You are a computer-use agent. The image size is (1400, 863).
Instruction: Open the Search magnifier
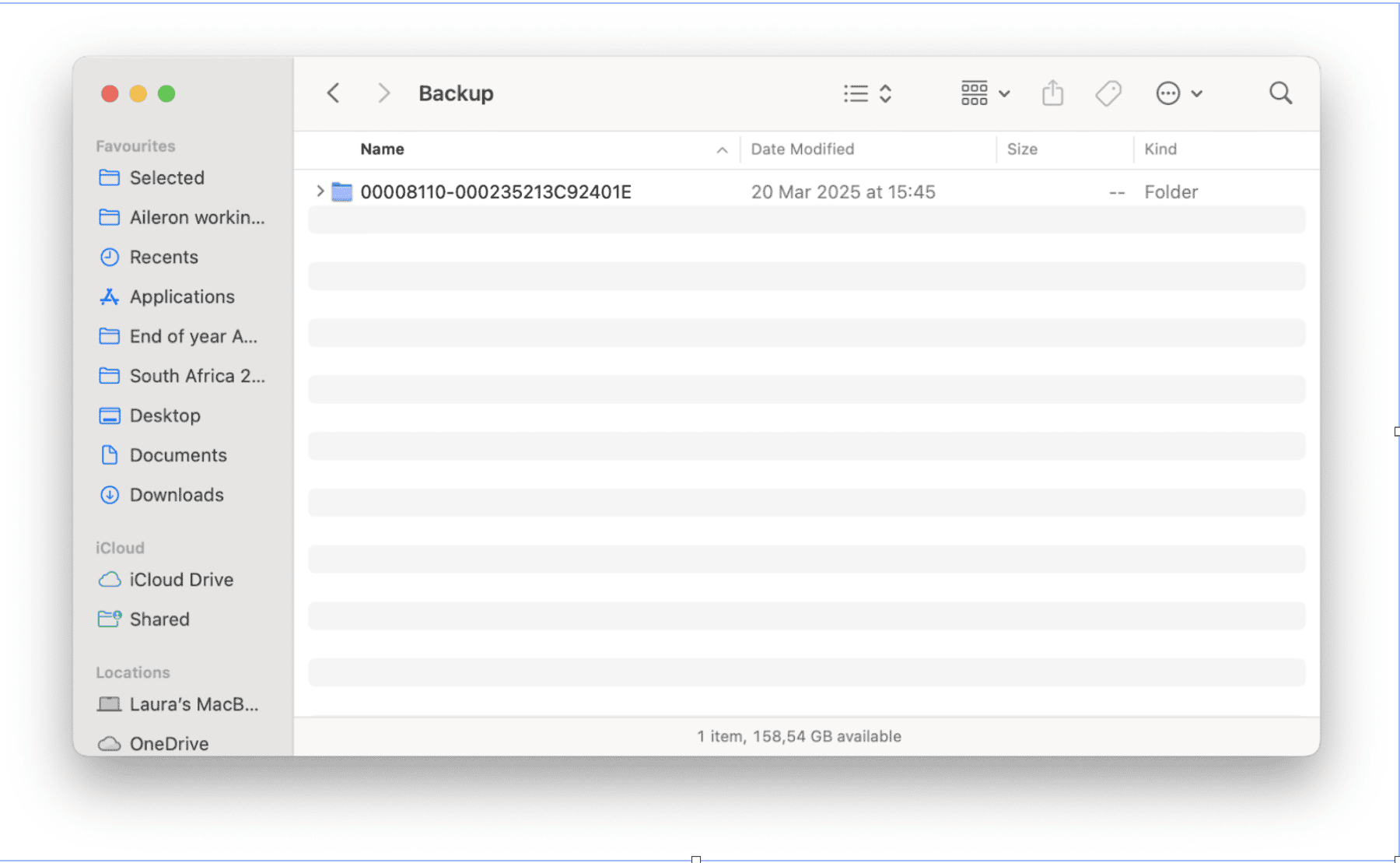point(1280,93)
